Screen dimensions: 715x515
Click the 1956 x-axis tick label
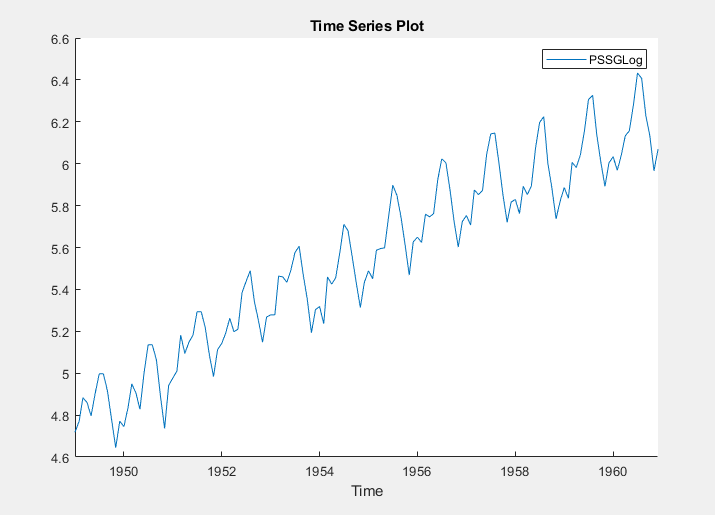(x=417, y=471)
